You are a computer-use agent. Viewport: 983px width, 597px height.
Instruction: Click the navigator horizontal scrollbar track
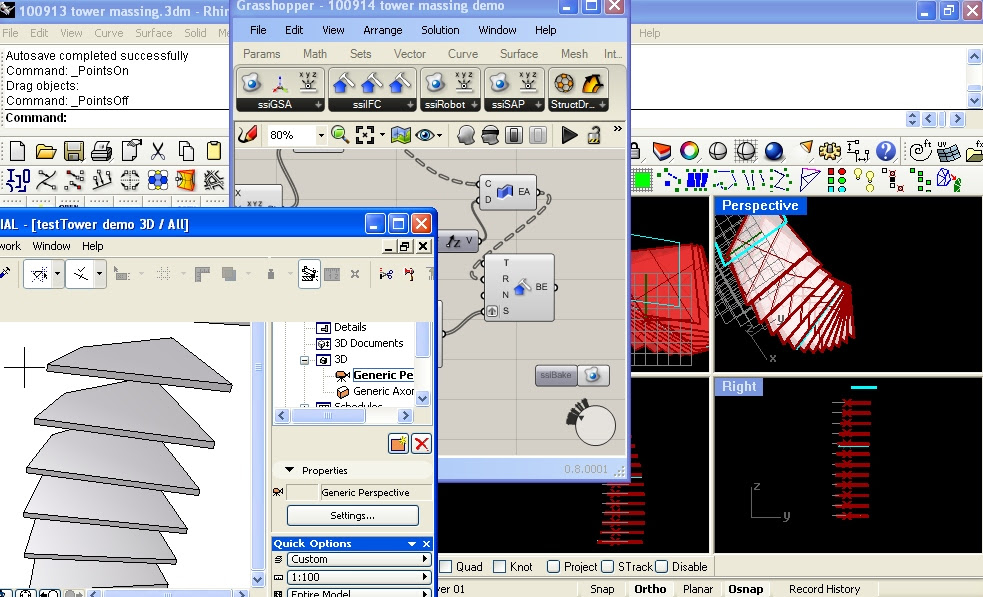pos(343,415)
